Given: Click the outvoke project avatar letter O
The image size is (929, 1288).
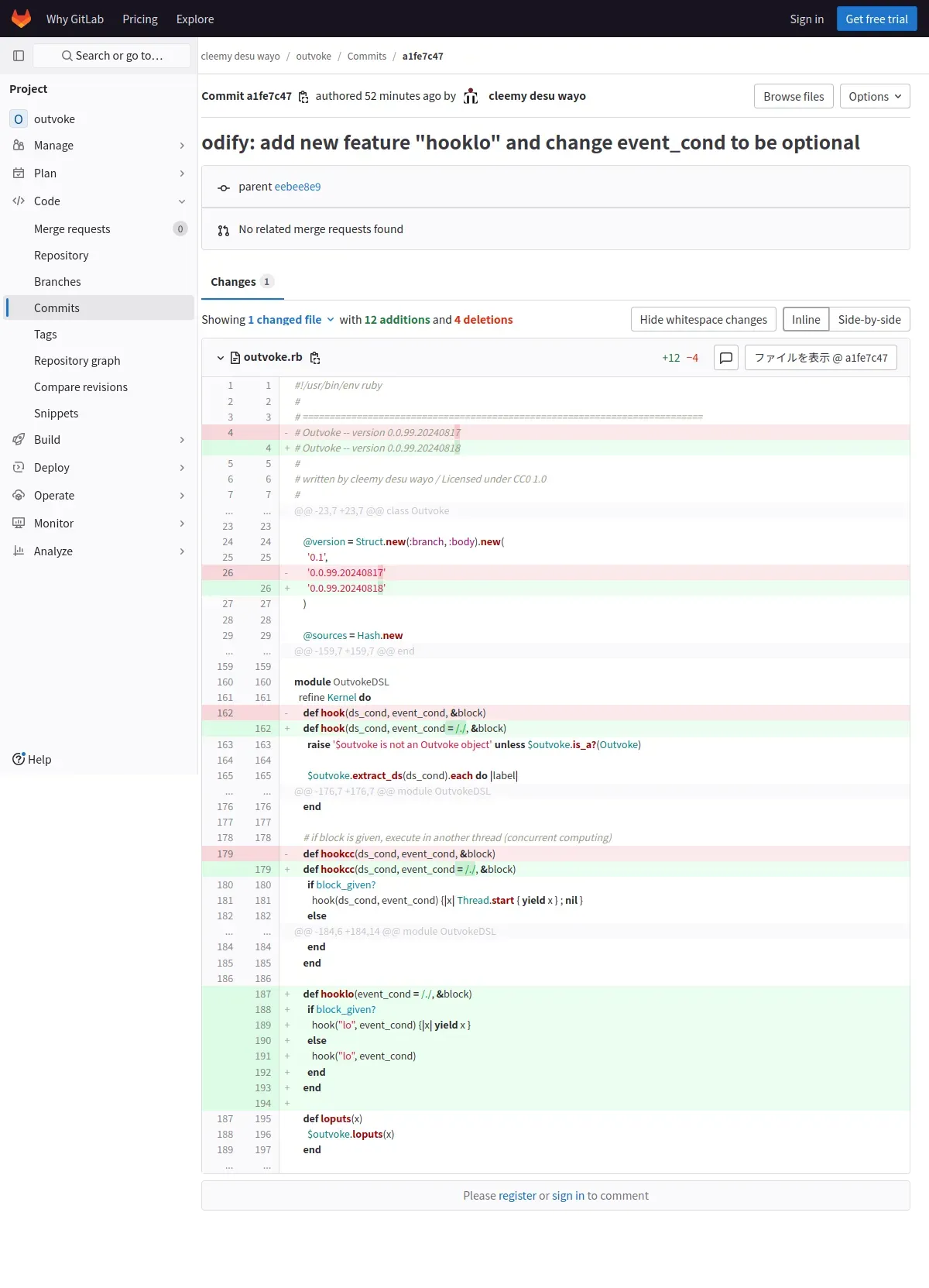Looking at the screenshot, I should (19, 119).
